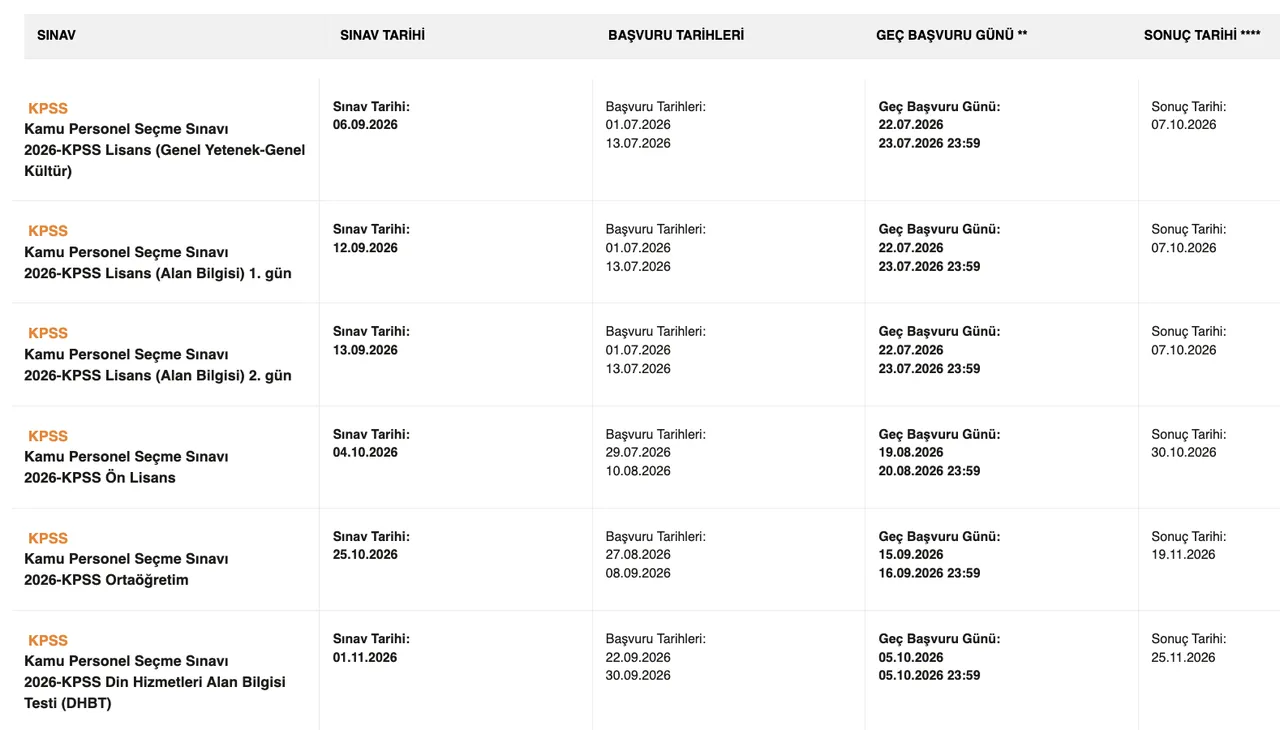Open the KPSS Lisans Alan Bilgisi 1. gün exam
Viewport: 1280px width, 730px height.
coord(158,273)
